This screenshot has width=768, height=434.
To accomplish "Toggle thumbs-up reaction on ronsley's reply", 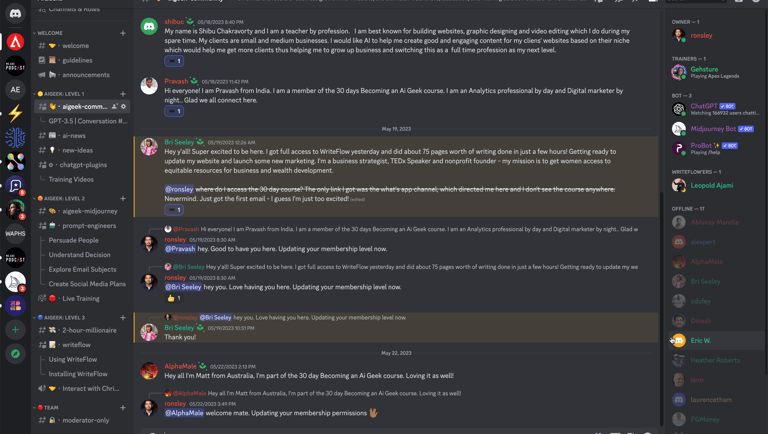I will (x=174, y=298).
